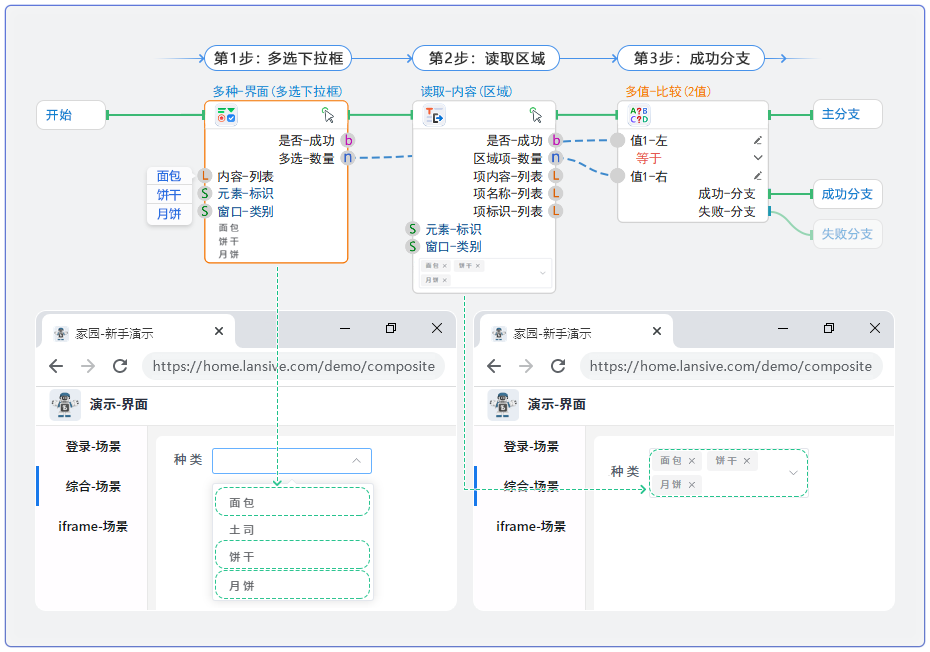Click the multi-value compare A?B icon
This screenshot has width=930, height=652.
pyautogui.click(x=639, y=116)
